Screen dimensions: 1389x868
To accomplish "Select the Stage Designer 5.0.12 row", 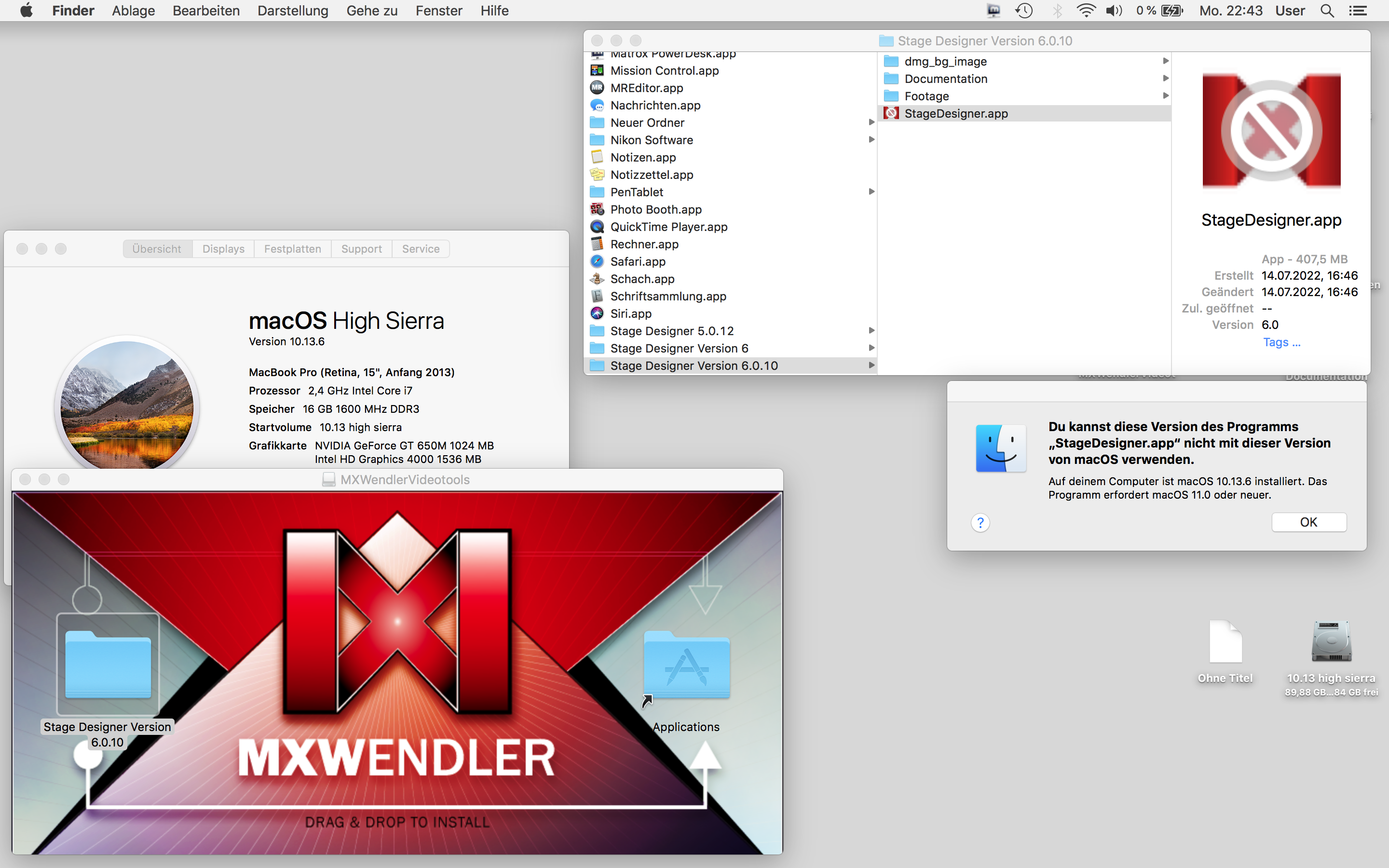I will tap(730, 331).
